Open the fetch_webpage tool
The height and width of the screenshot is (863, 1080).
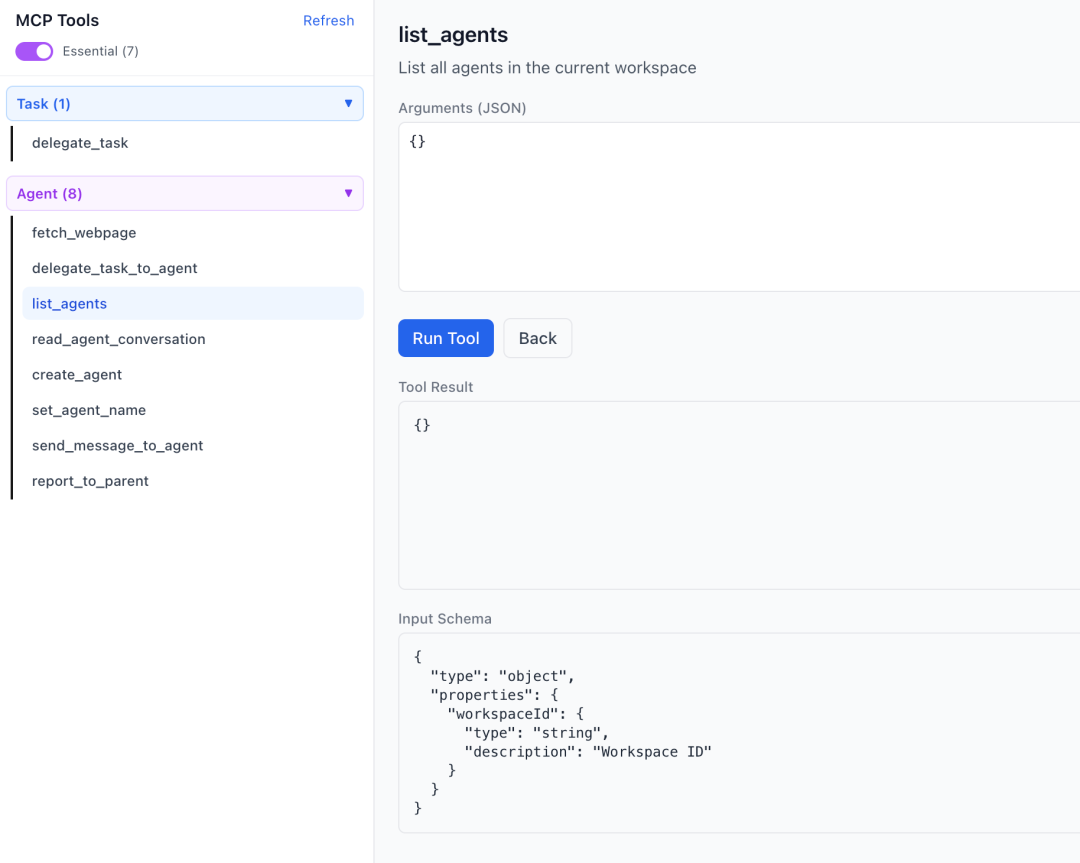pos(84,233)
